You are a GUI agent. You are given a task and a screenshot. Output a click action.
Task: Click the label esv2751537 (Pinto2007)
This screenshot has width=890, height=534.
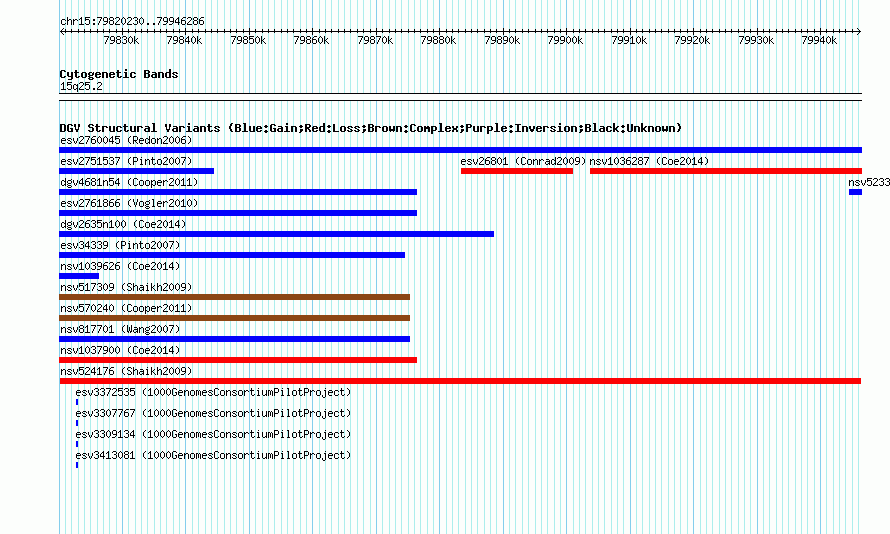[x=126, y=161]
